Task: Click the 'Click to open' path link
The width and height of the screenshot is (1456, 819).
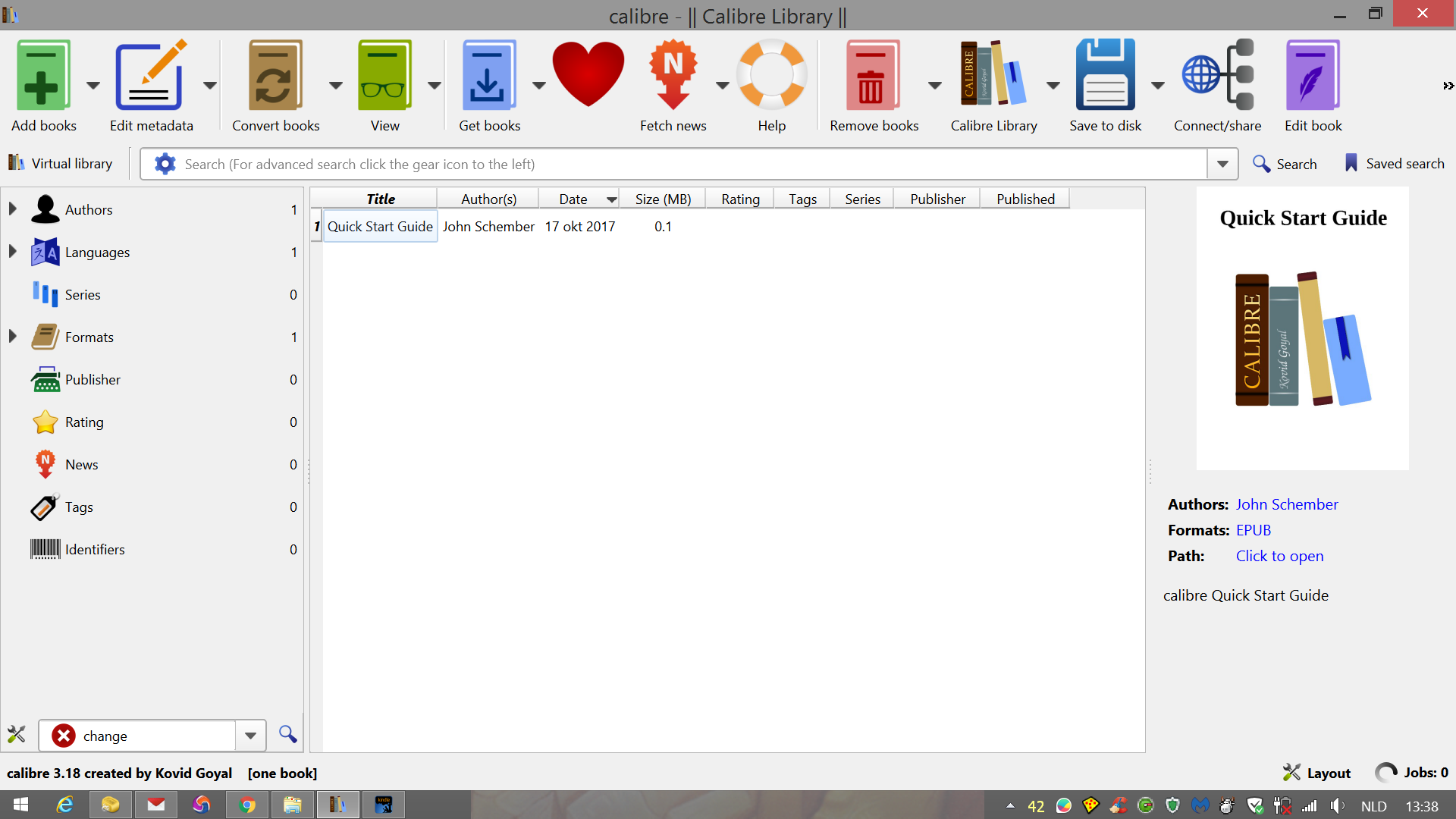Action: [x=1279, y=556]
